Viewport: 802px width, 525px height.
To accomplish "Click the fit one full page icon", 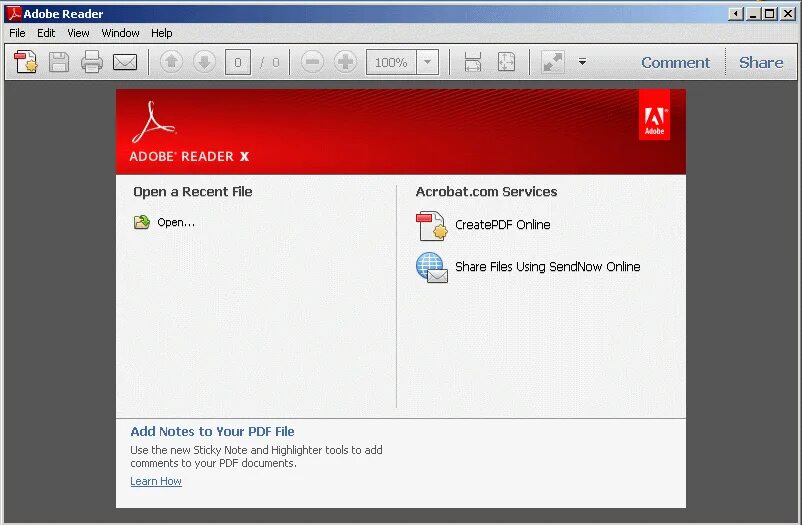I will 506,62.
